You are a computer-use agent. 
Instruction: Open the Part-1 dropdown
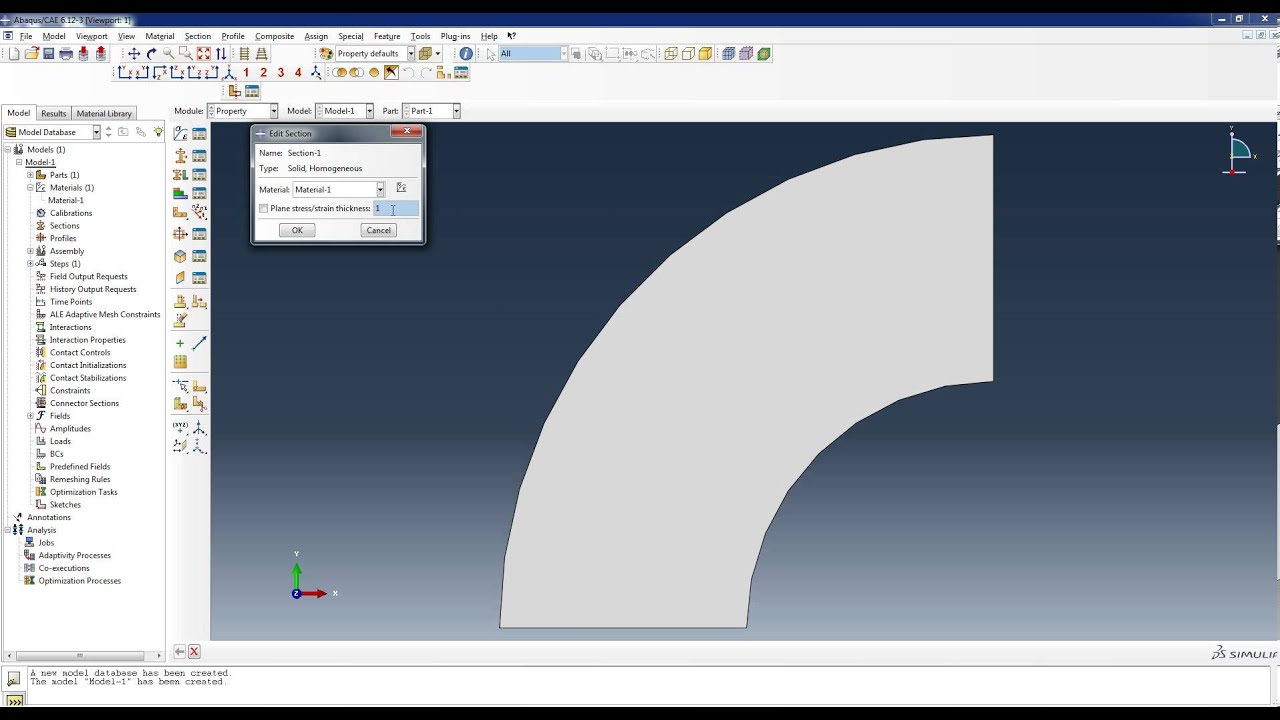456,111
